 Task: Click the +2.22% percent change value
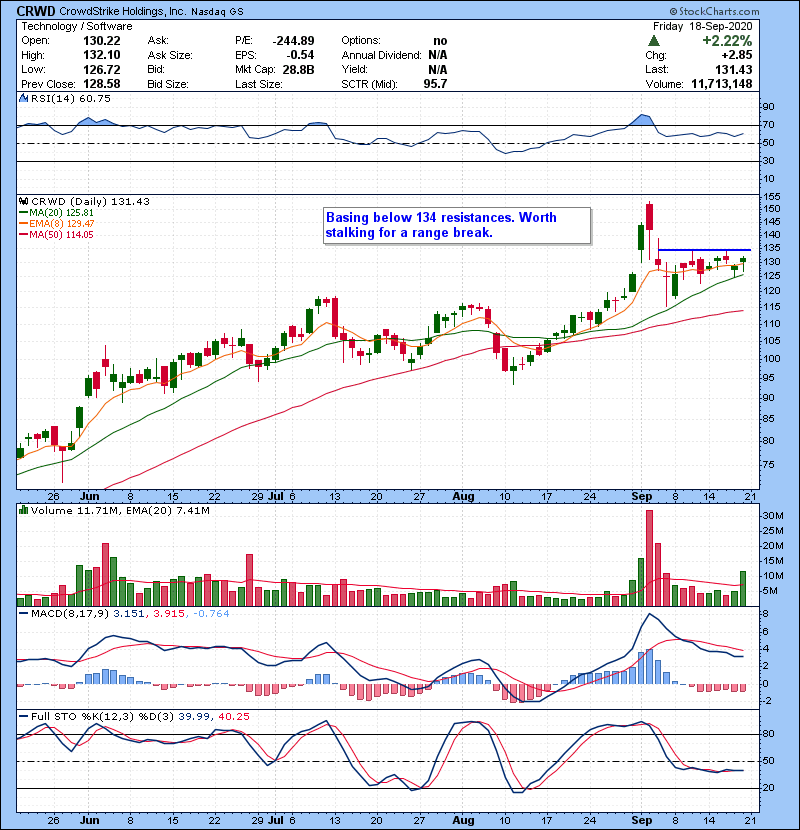click(x=727, y=41)
